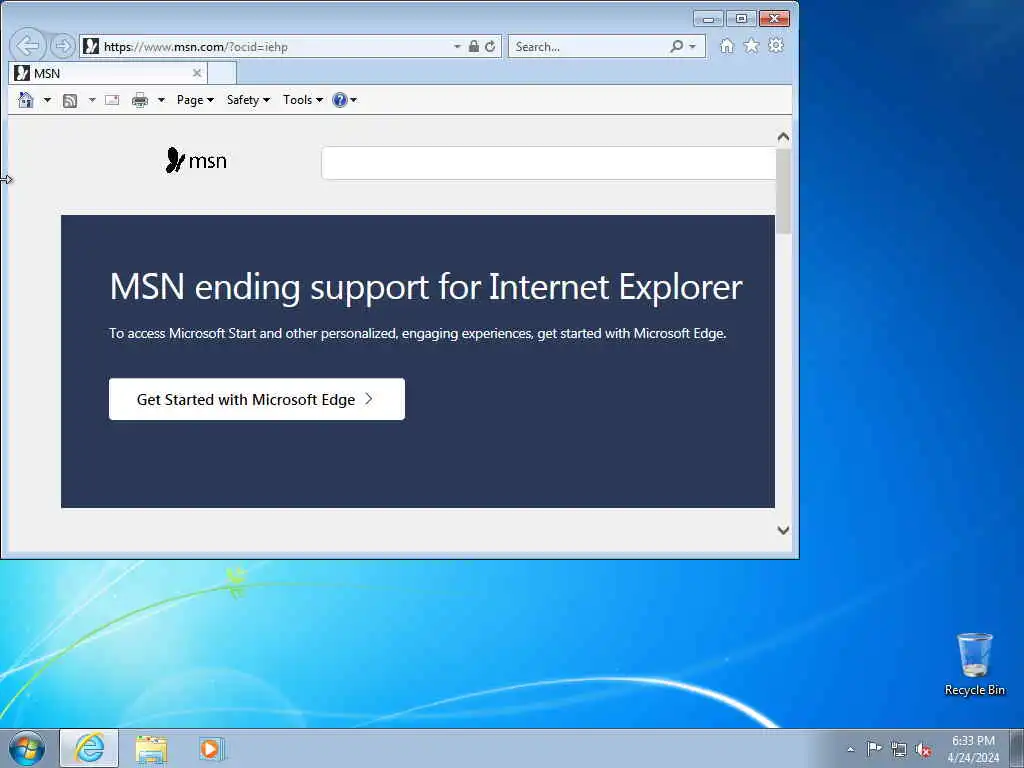Click command bar Home icon
This screenshot has width=1024, height=768.
point(25,100)
